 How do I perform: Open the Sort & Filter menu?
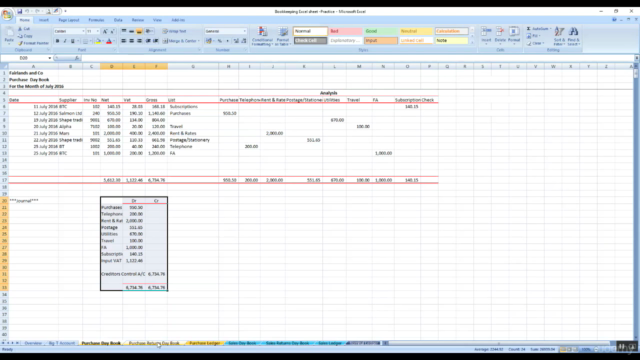point(559,36)
